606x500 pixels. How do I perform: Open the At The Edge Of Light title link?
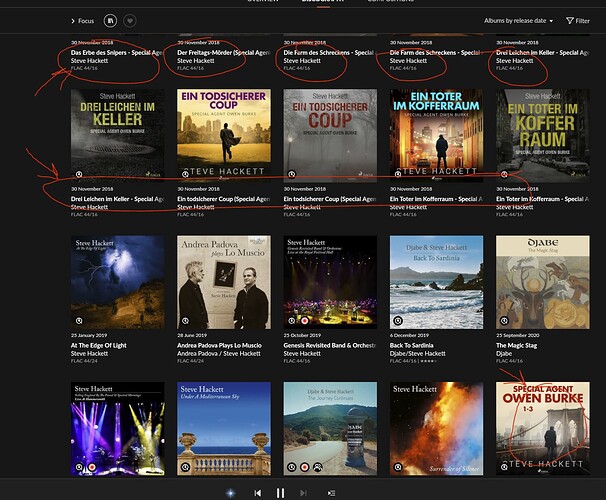(99, 345)
